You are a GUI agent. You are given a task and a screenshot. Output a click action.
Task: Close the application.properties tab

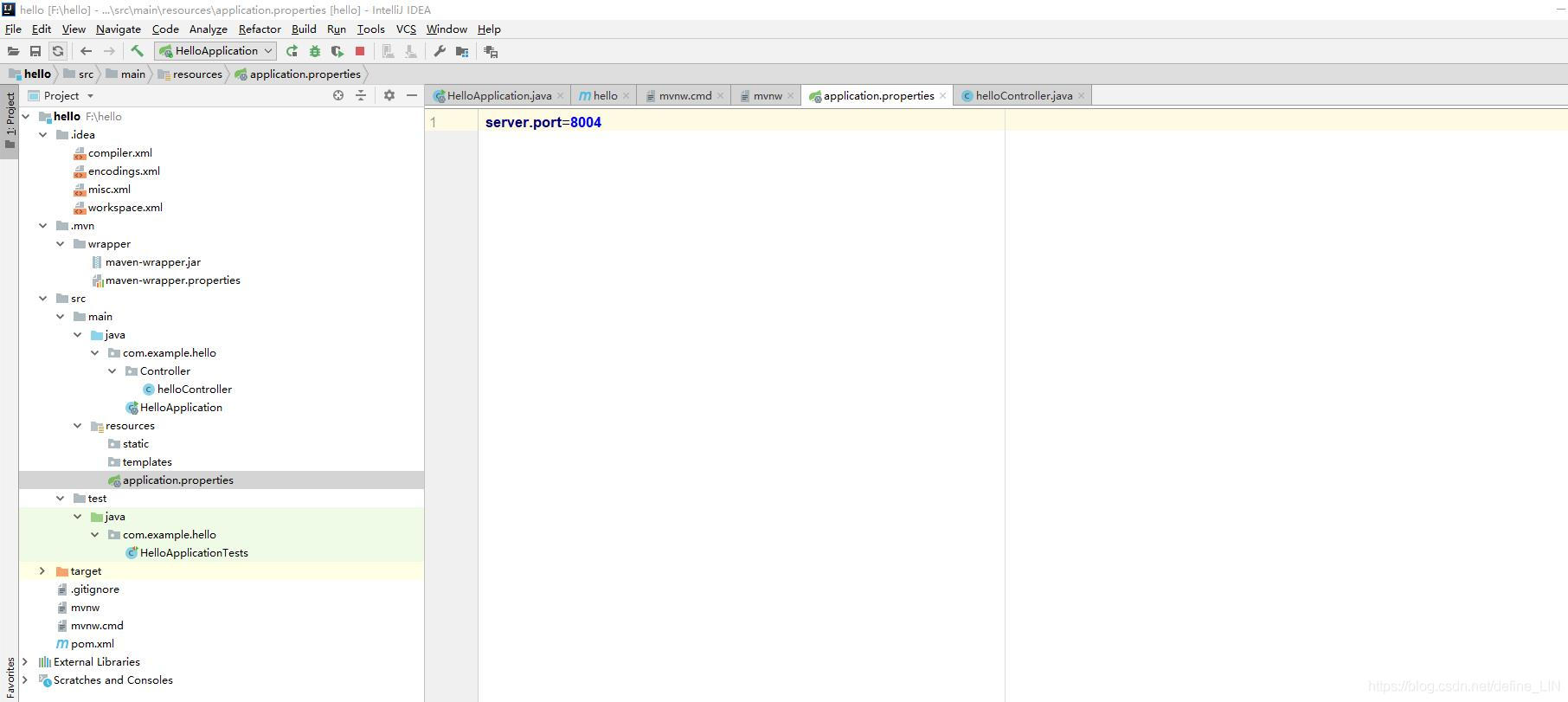click(943, 96)
